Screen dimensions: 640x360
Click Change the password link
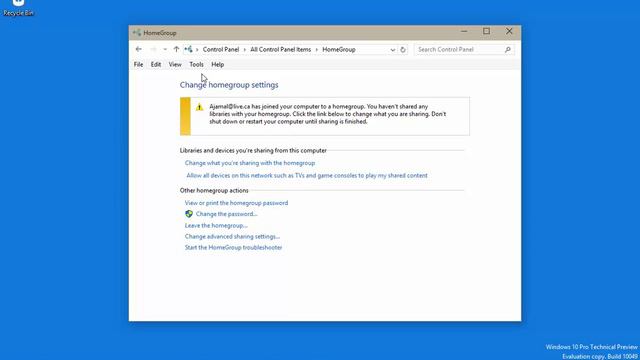point(227,214)
